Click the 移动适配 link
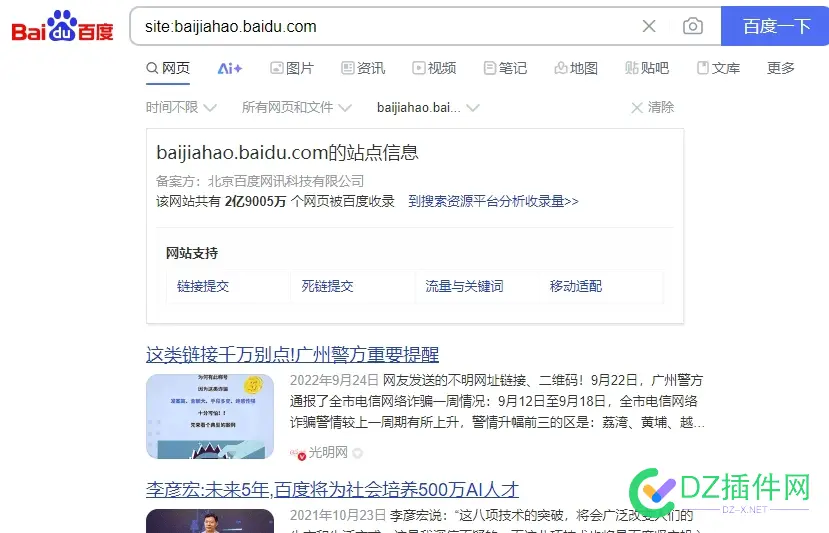829x533 pixels. 576,287
